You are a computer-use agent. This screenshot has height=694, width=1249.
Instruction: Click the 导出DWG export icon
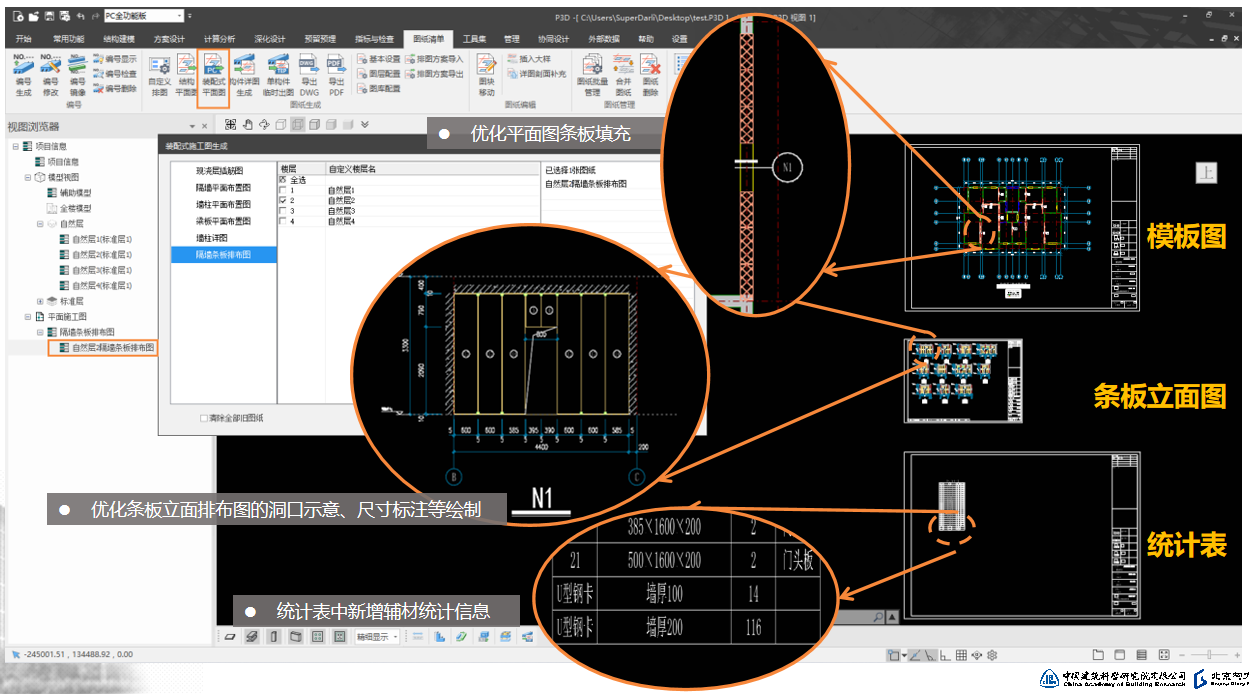(309, 75)
